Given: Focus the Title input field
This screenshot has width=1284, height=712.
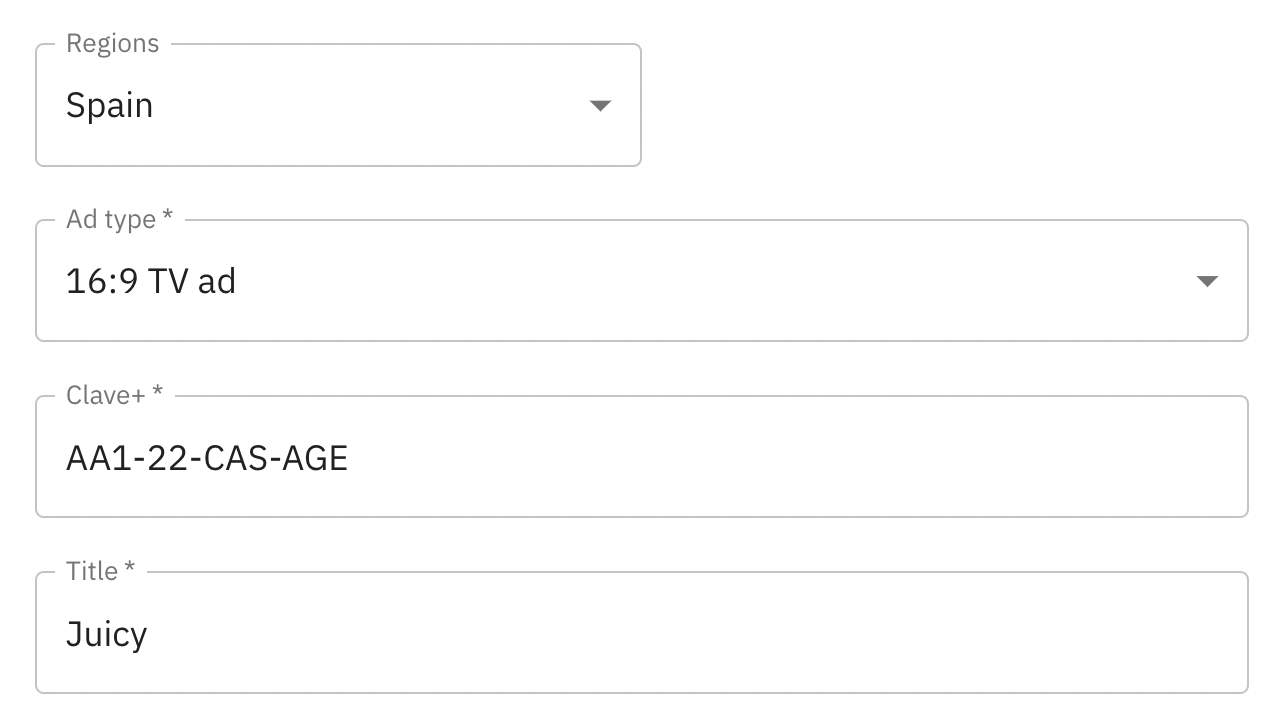Looking at the screenshot, I should [x=640, y=634].
